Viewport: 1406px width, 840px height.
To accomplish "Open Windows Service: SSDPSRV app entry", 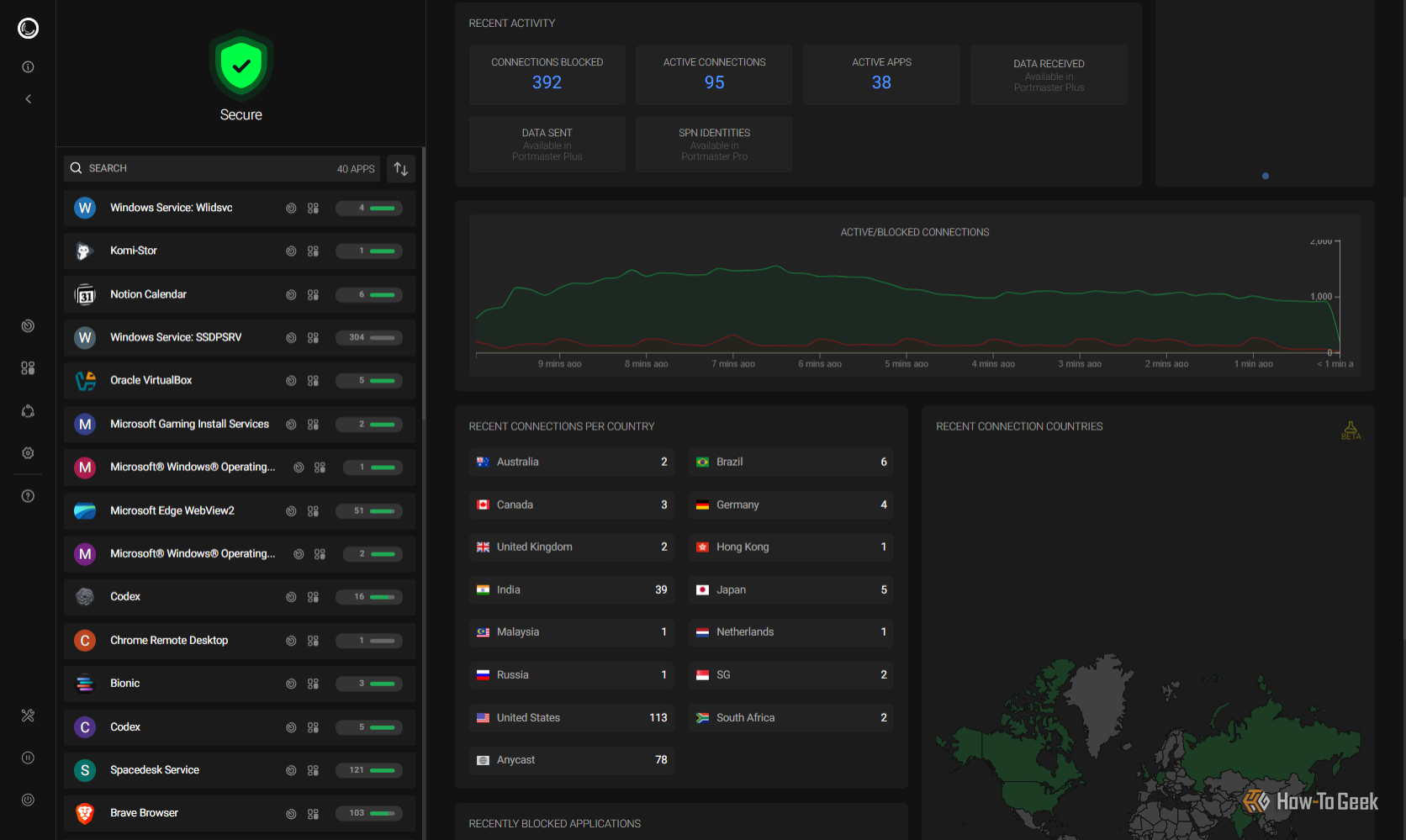I will [240, 338].
